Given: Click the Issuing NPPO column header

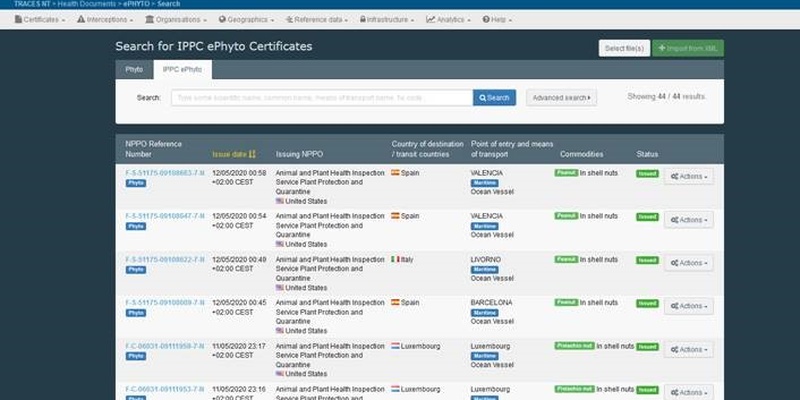Looking at the screenshot, I should click(299, 154).
